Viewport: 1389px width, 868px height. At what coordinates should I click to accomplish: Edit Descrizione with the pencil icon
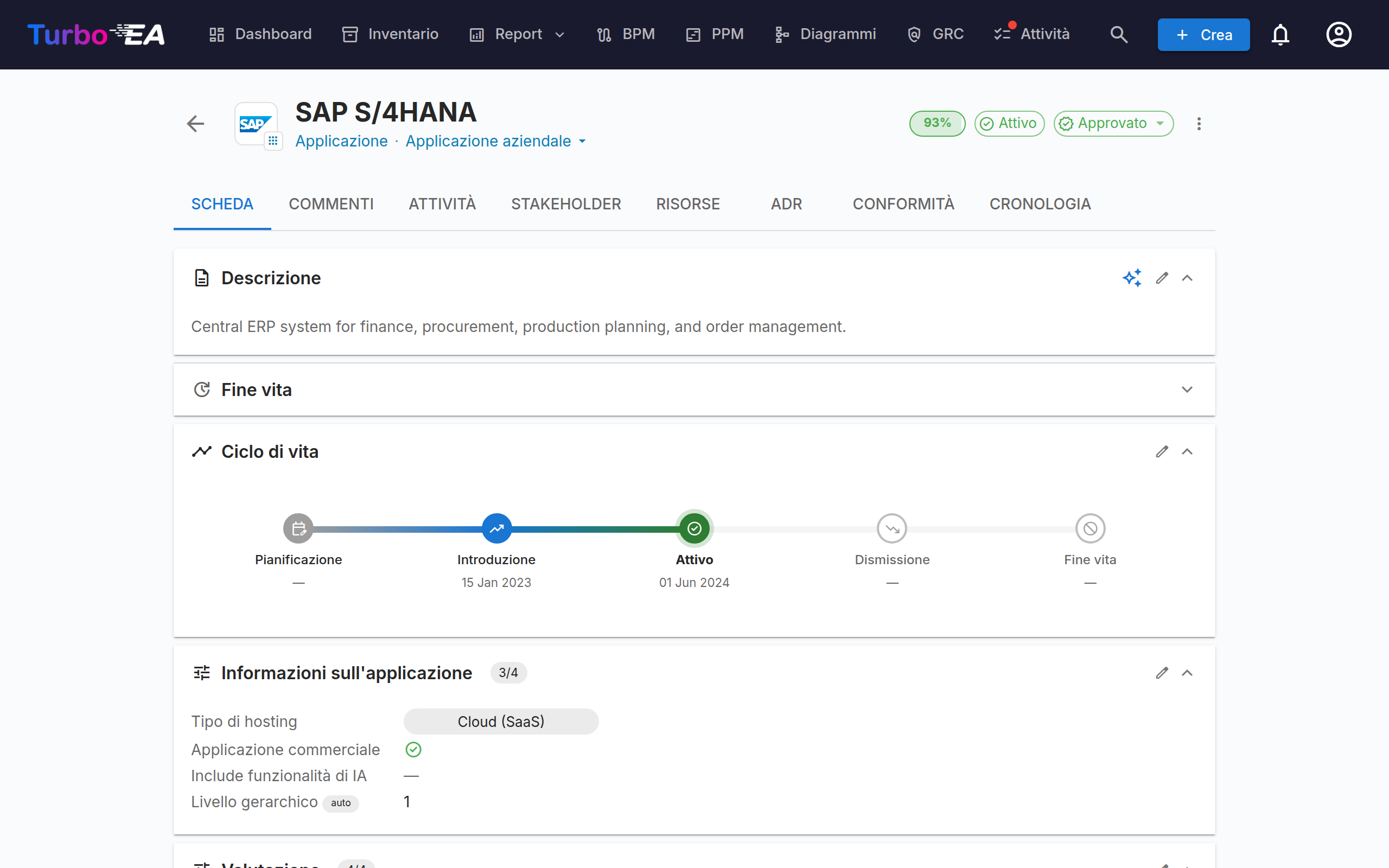pos(1162,278)
